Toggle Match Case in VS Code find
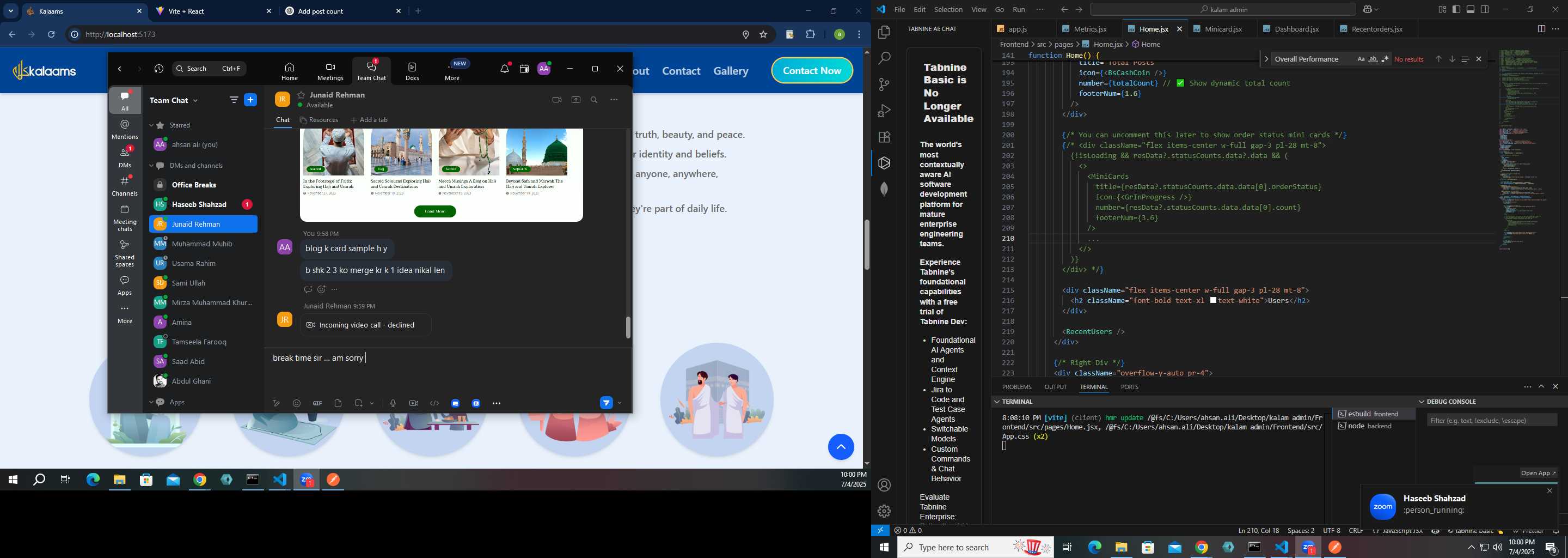 tap(1361, 59)
